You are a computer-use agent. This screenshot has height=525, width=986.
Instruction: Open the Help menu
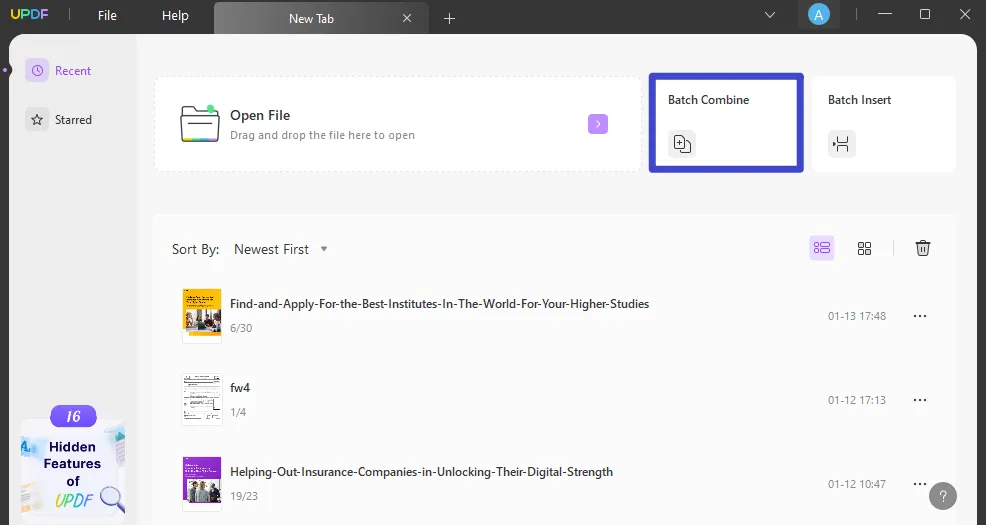tap(175, 16)
